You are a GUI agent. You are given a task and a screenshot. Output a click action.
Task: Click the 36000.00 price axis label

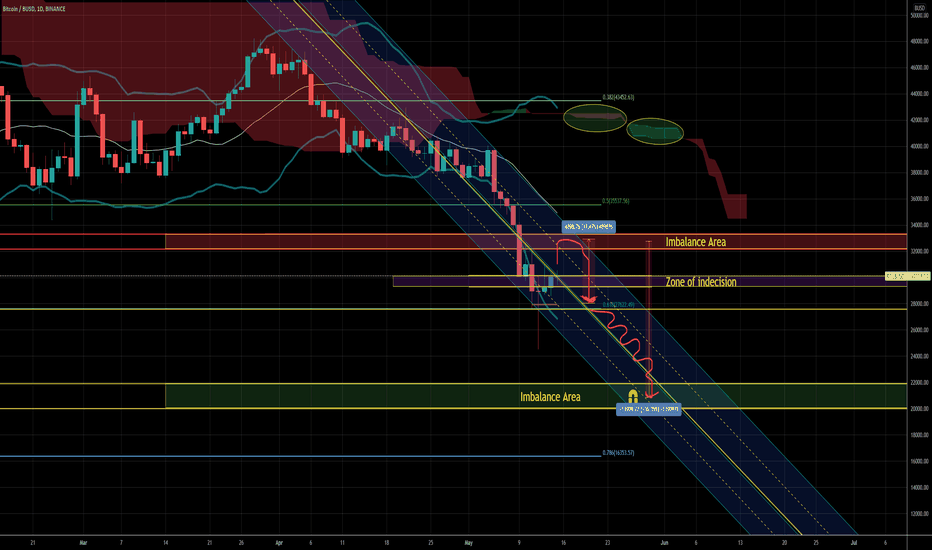click(x=919, y=199)
